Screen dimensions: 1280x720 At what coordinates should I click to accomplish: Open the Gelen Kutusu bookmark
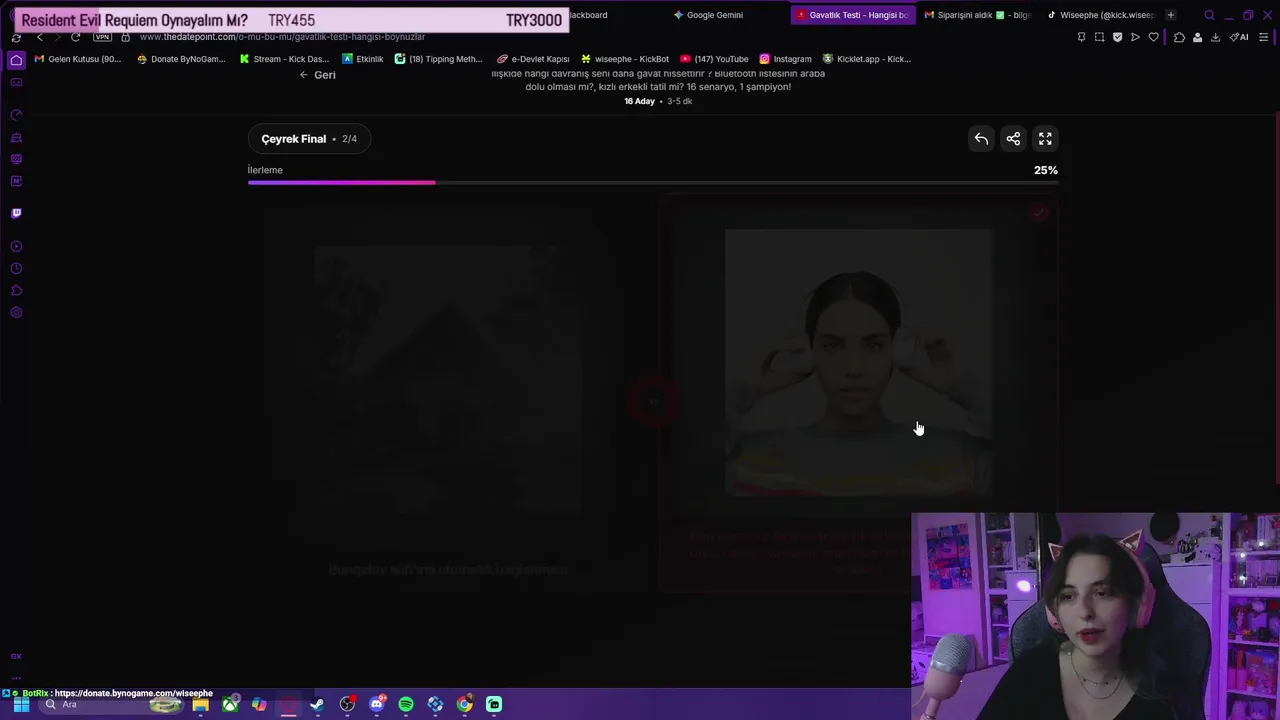(x=77, y=59)
